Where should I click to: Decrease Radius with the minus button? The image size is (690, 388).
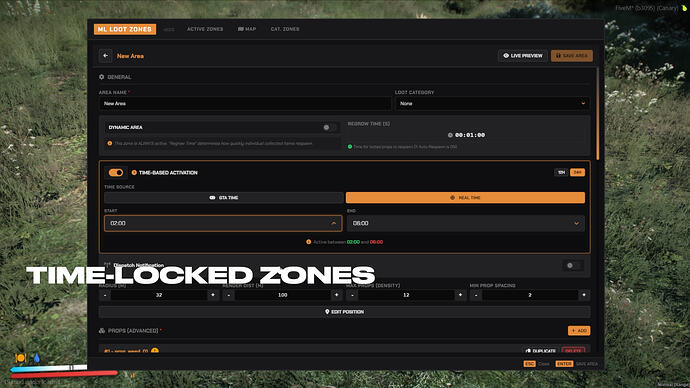point(105,295)
